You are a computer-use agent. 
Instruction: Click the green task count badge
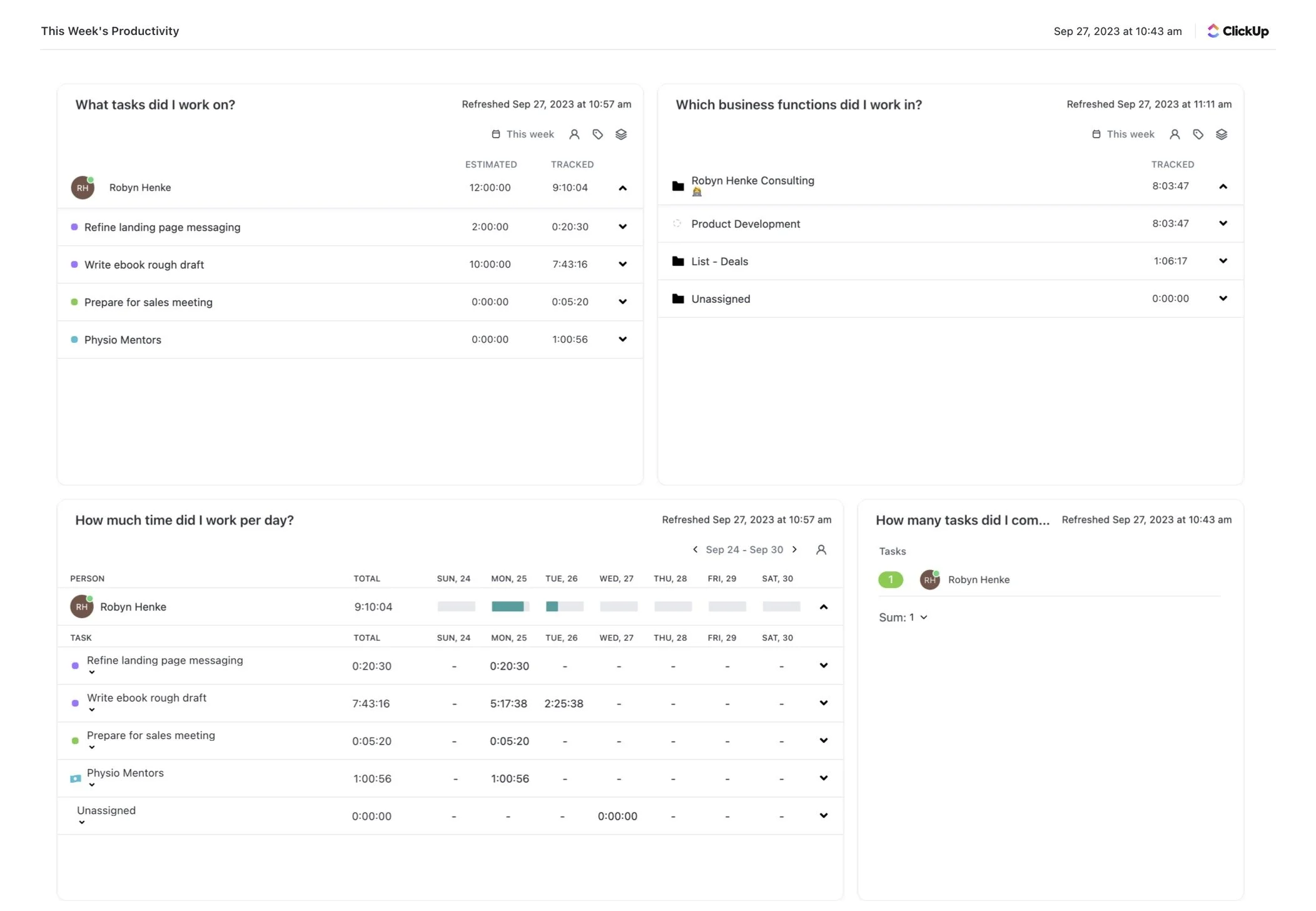pos(890,579)
